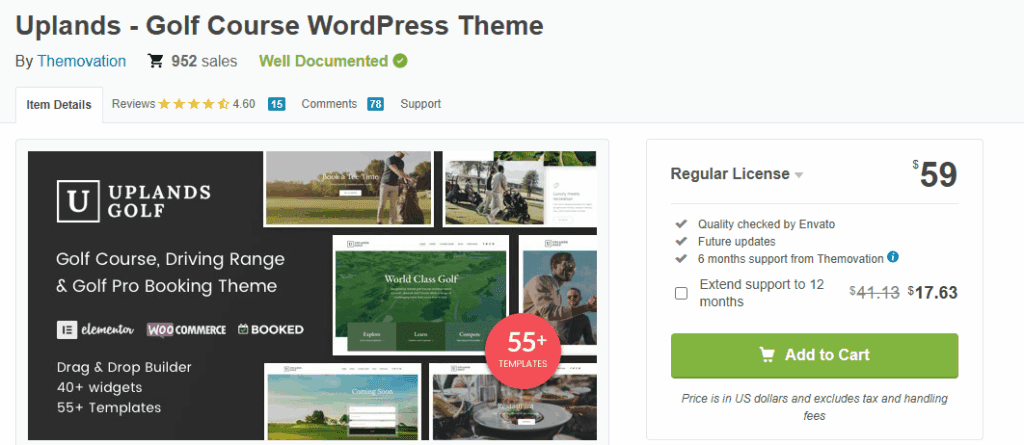This screenshot has width=1024, height=445.
Task: Click the checkmark beside 6 months support
Action: 680,259
